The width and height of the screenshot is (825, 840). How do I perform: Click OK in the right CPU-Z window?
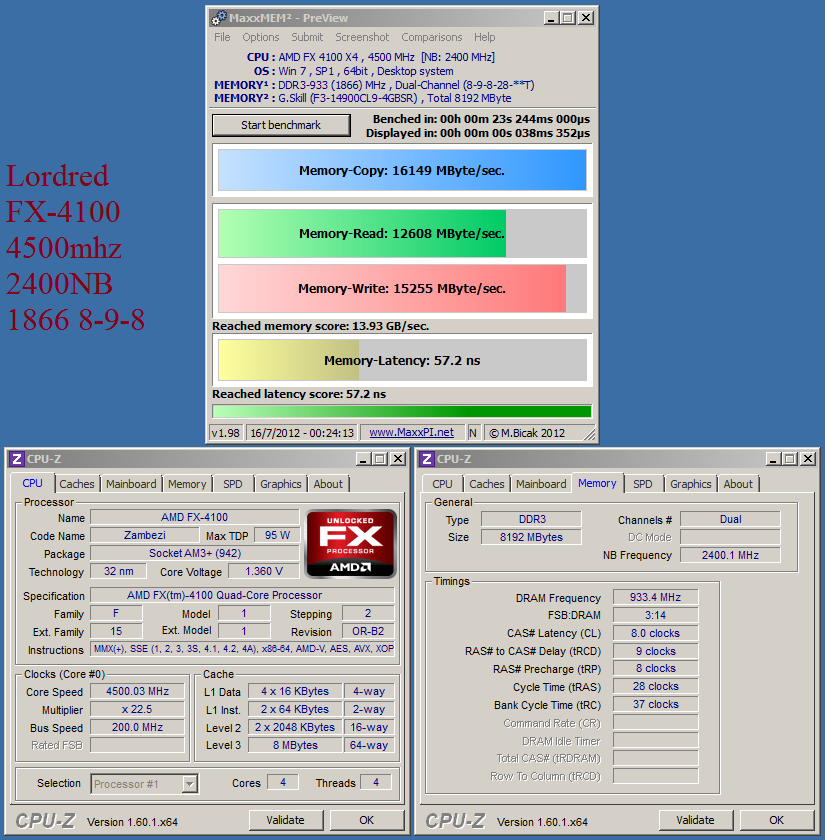point(777,820)
